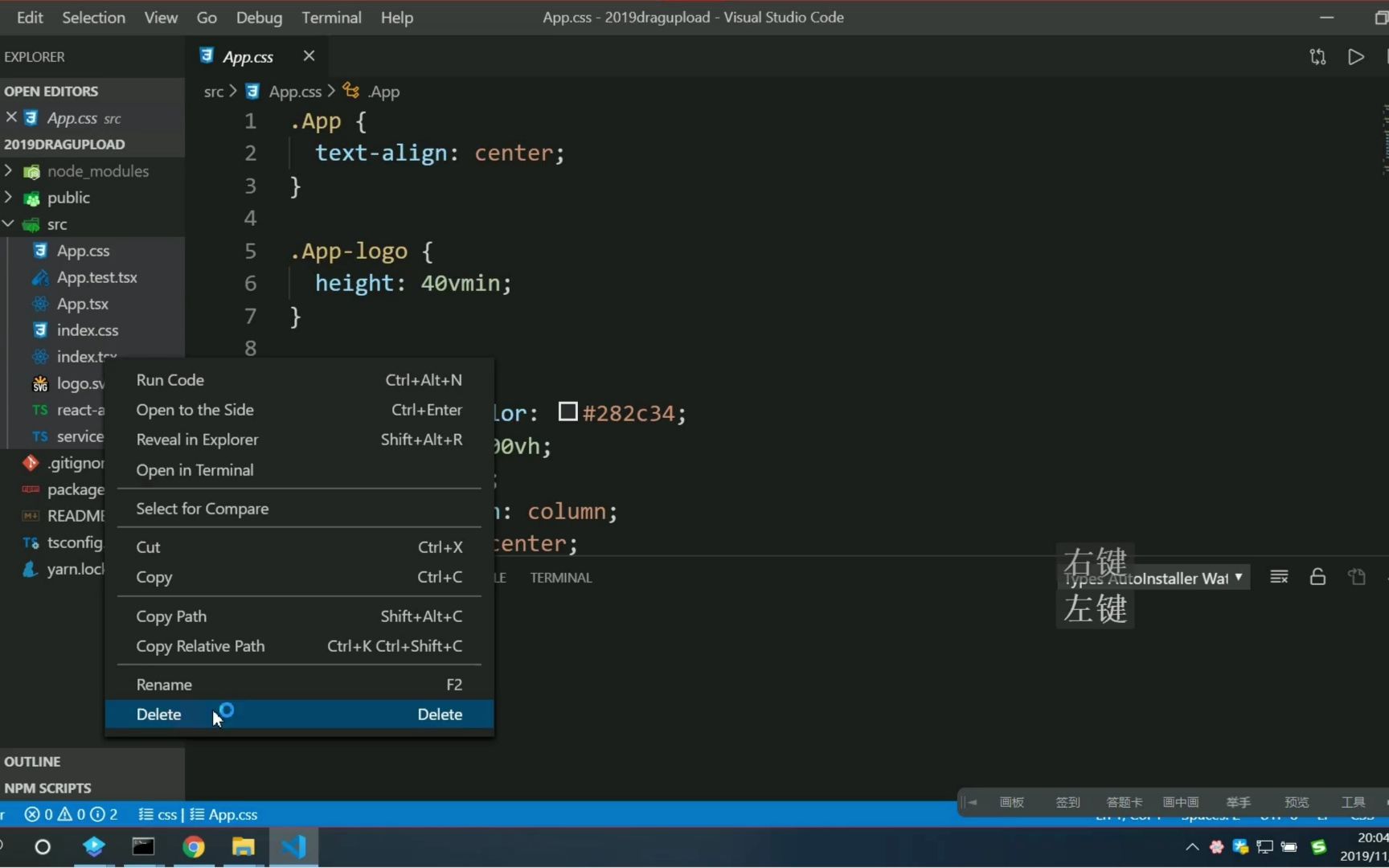Expand the public folder

8,197
